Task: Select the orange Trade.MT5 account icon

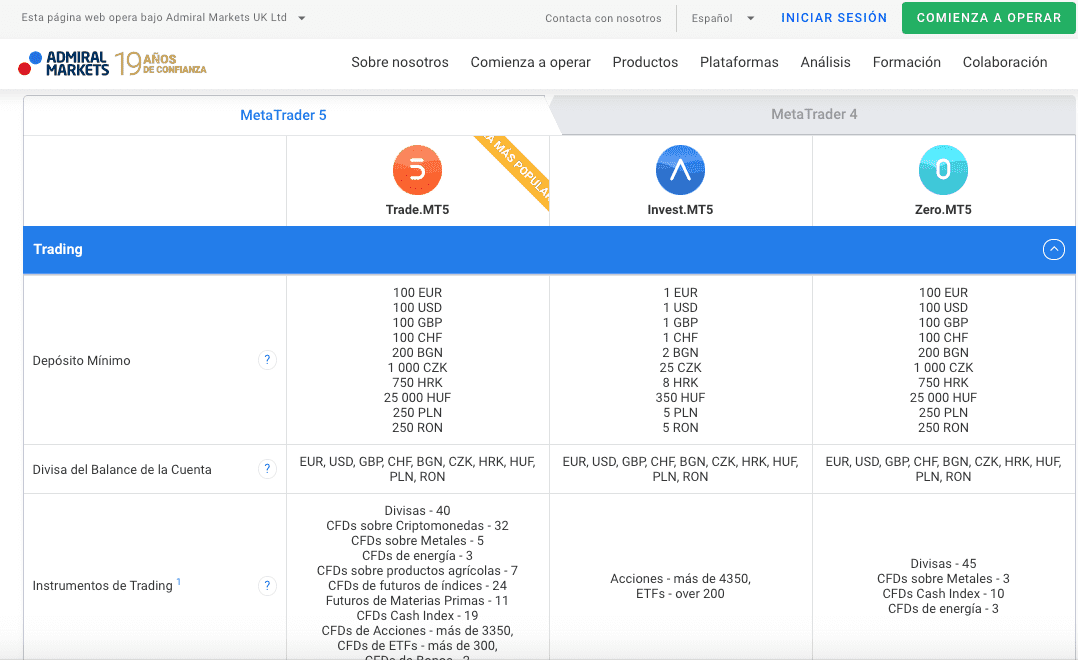Action: [x=417, y=170]
